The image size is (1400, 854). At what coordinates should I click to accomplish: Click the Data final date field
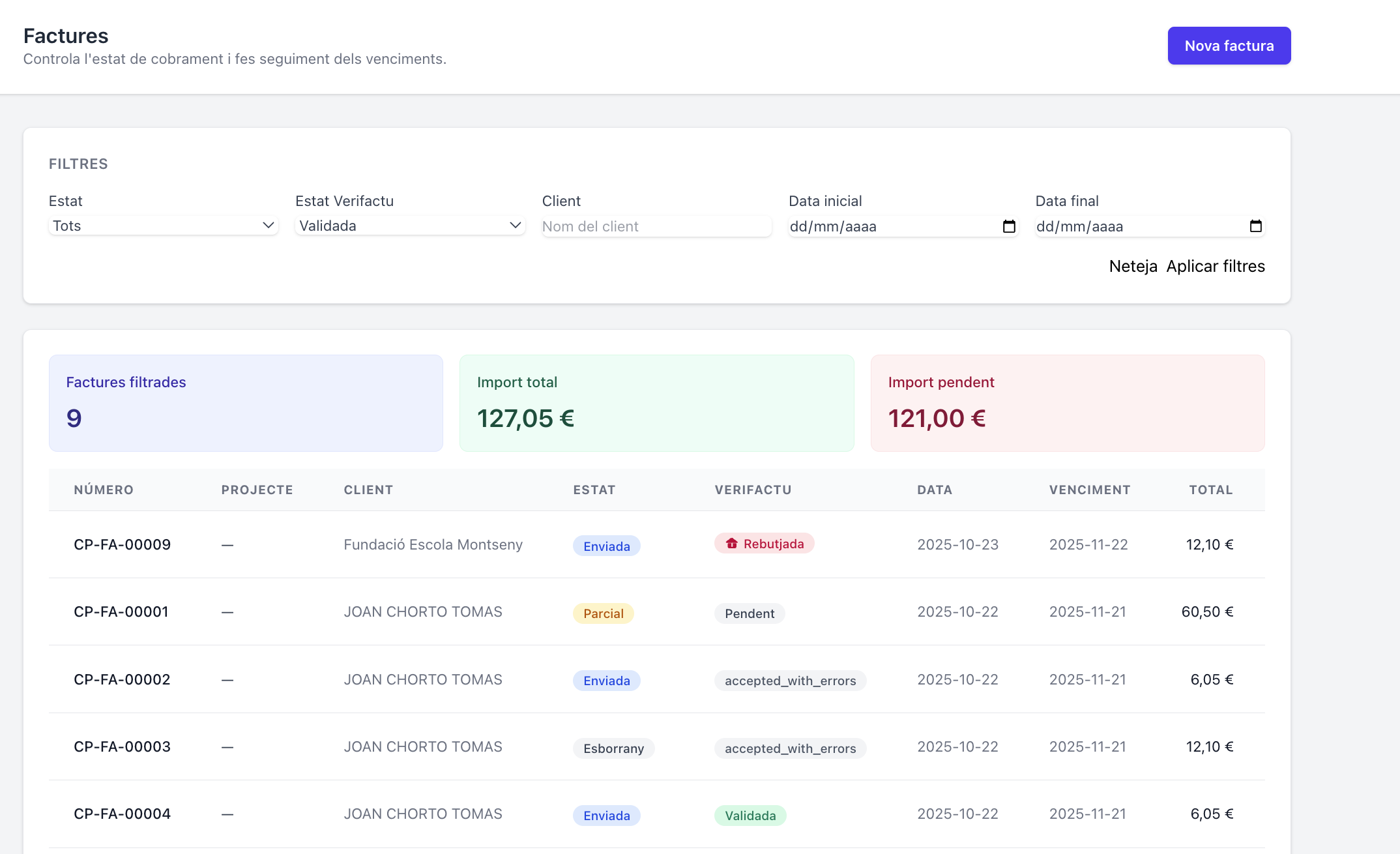[x=1149, y=226]
